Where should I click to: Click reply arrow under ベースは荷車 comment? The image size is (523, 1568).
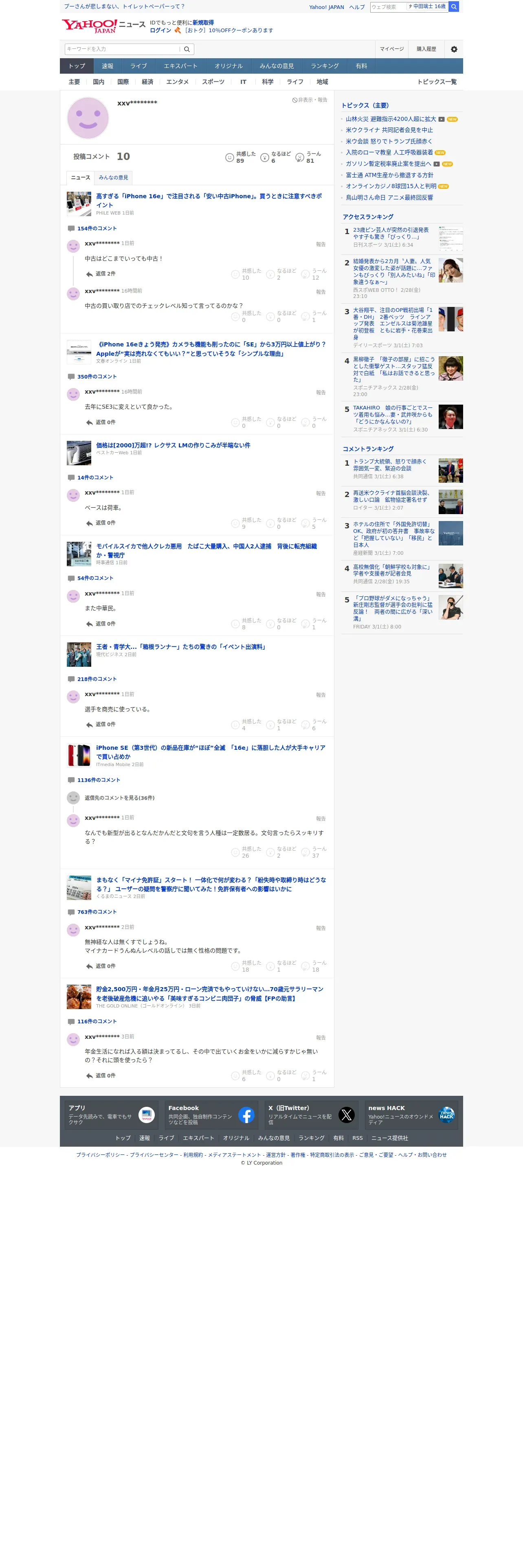point(90,523)
